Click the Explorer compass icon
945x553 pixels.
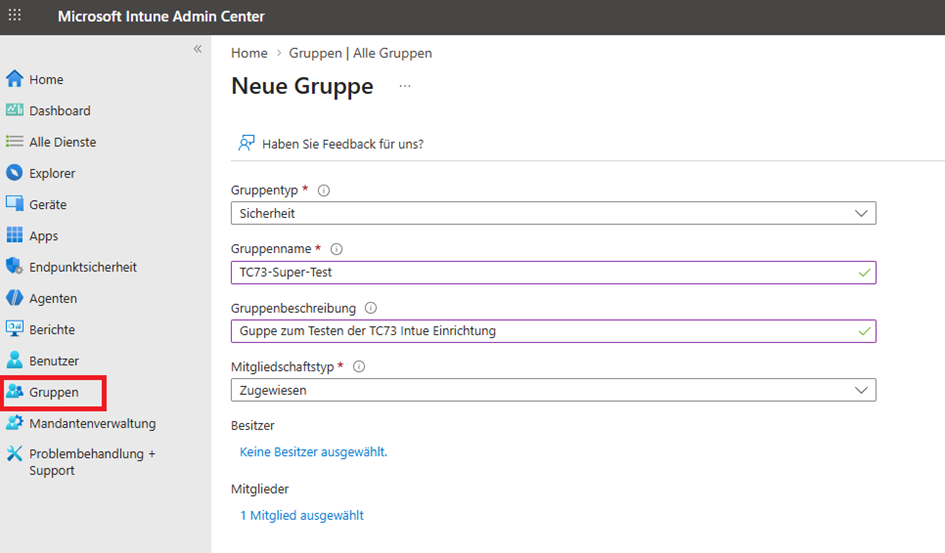coord(14,173)
